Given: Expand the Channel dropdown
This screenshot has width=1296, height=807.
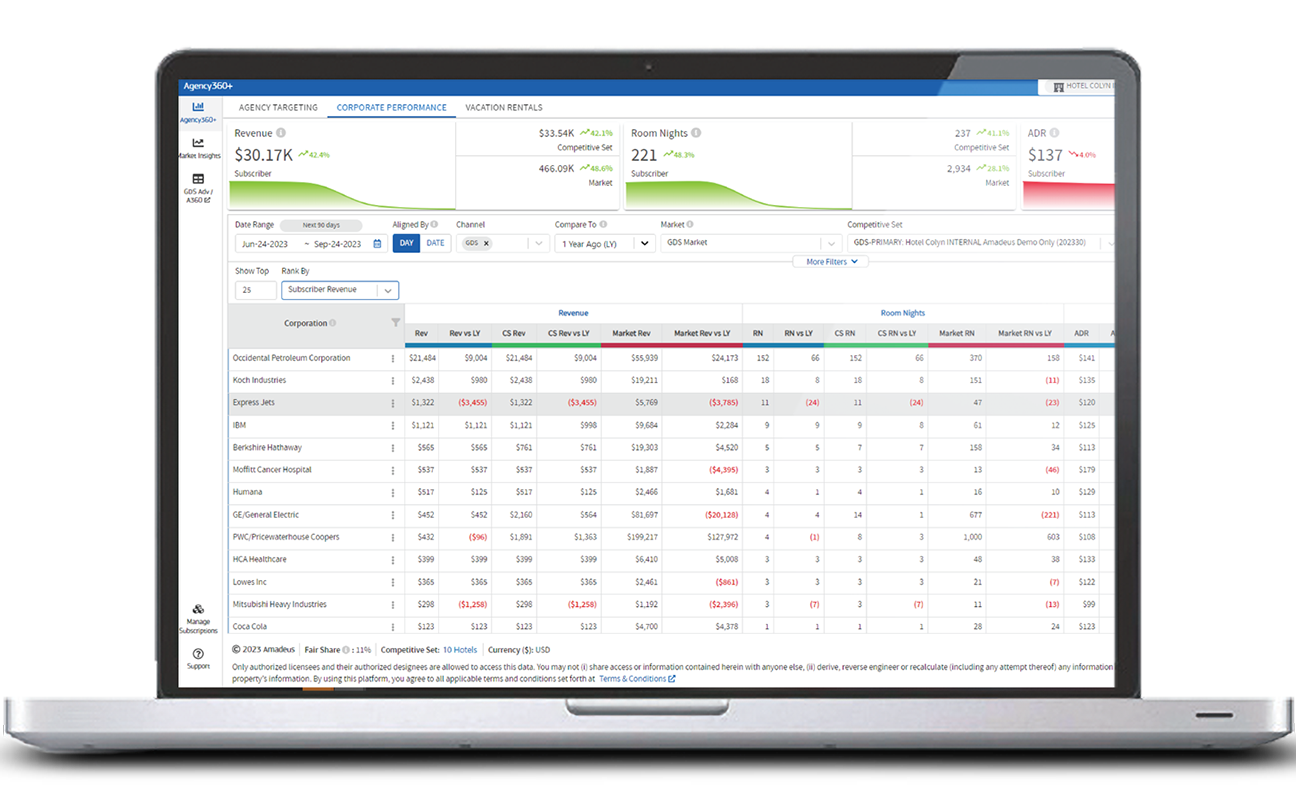Looking at the screenshot, I should tap(539, 243).
